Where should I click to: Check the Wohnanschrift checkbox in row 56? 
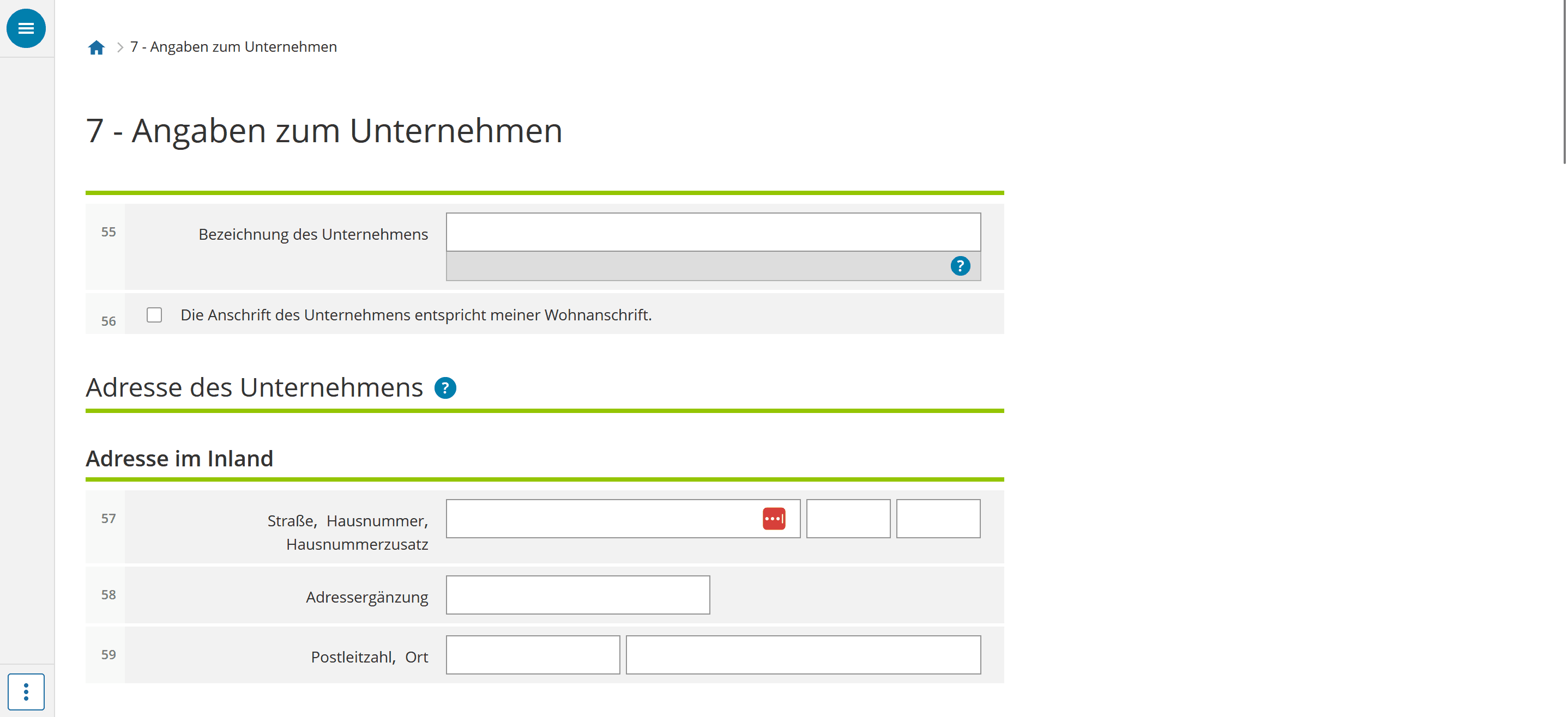[x=154, y=314]
